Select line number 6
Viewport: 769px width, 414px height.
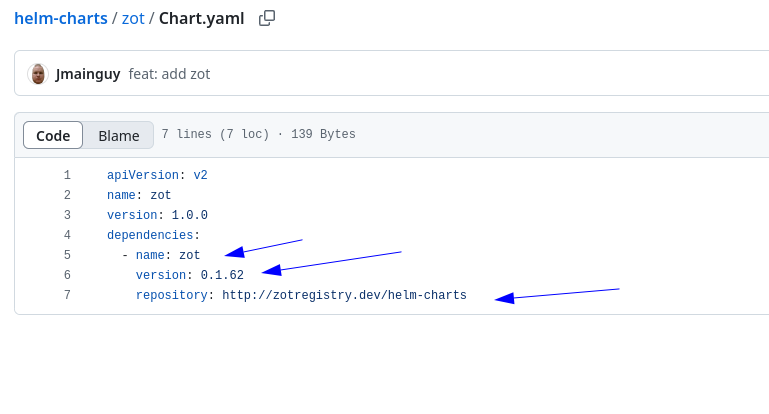click(x=67, y=275)
